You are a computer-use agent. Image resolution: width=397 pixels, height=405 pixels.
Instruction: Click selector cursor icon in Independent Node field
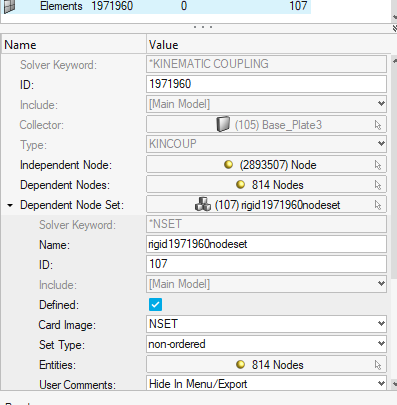click(x=378, y=165)
